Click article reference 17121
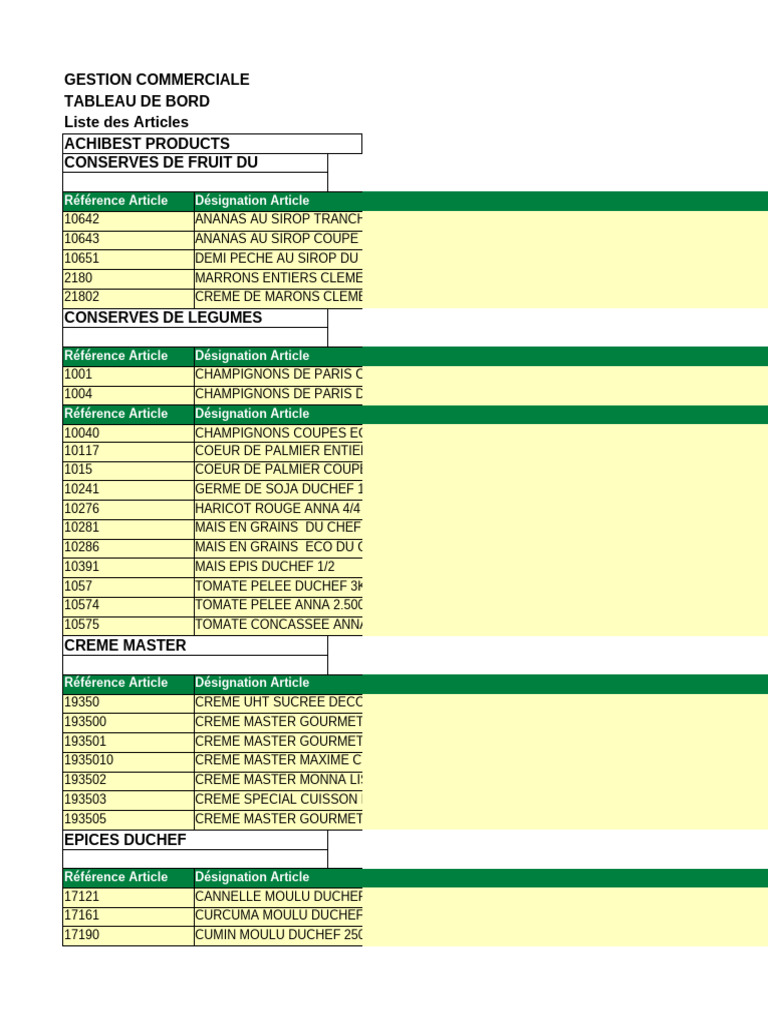Image resolution: width=768 pixels, height=1024 pixels. (128, 897)
